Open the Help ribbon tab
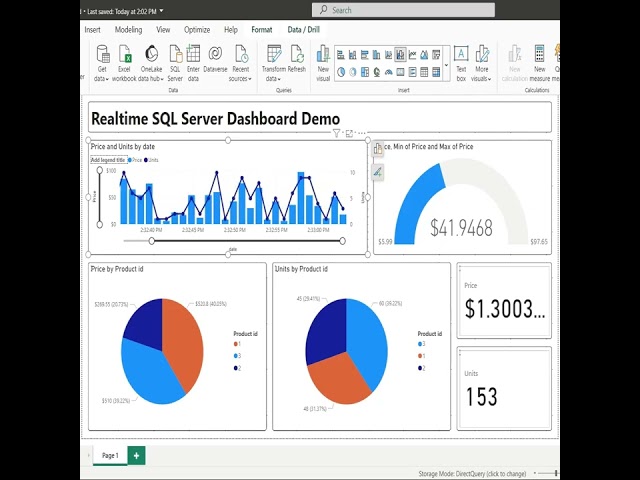The image size is (640, 480). click(231, 29)
